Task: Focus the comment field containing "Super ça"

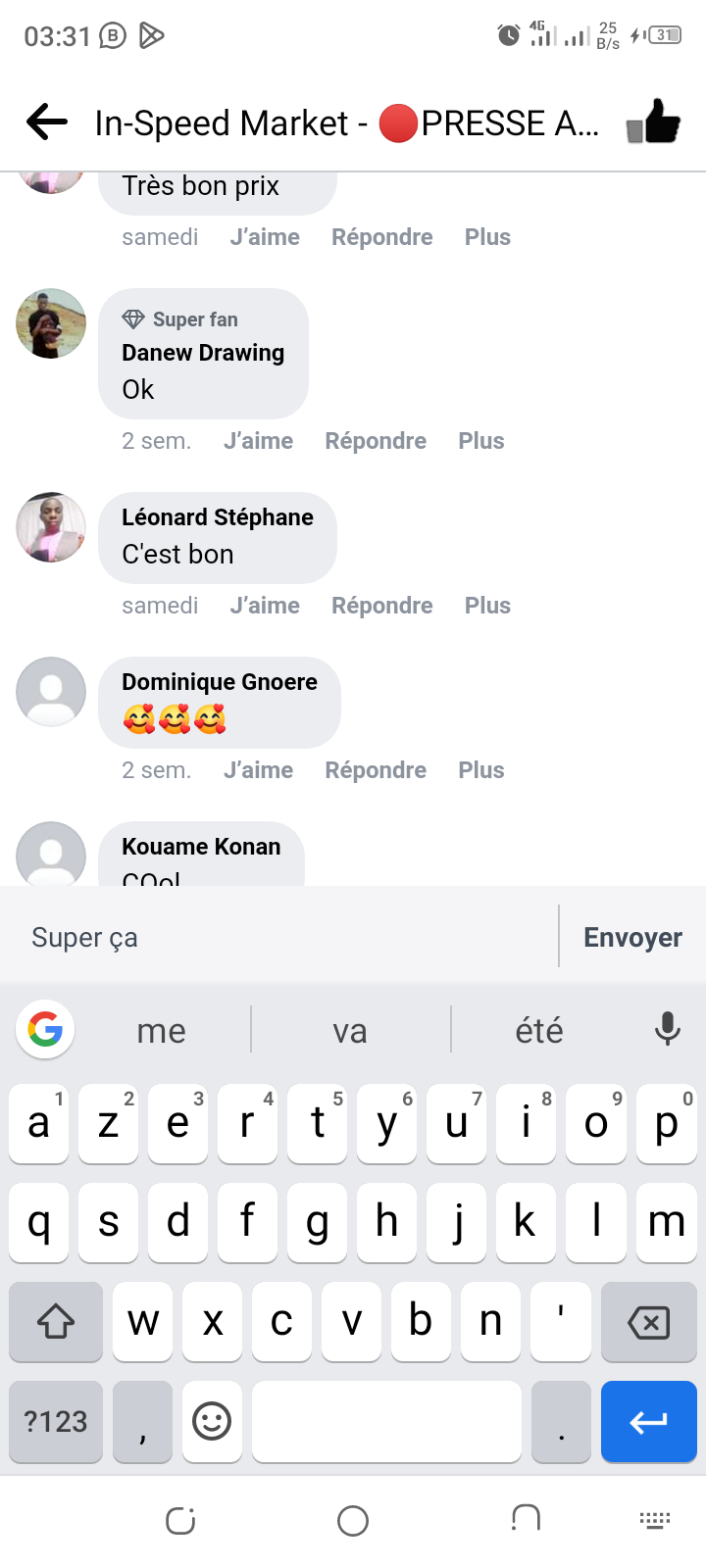Action: click(x=284, y=938)
